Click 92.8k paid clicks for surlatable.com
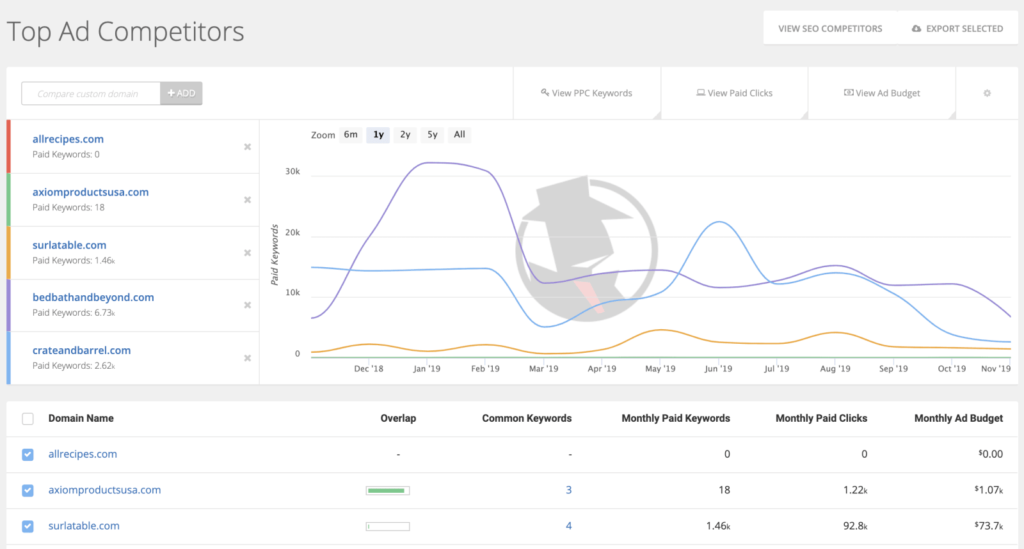 click(x=855, y=525)
